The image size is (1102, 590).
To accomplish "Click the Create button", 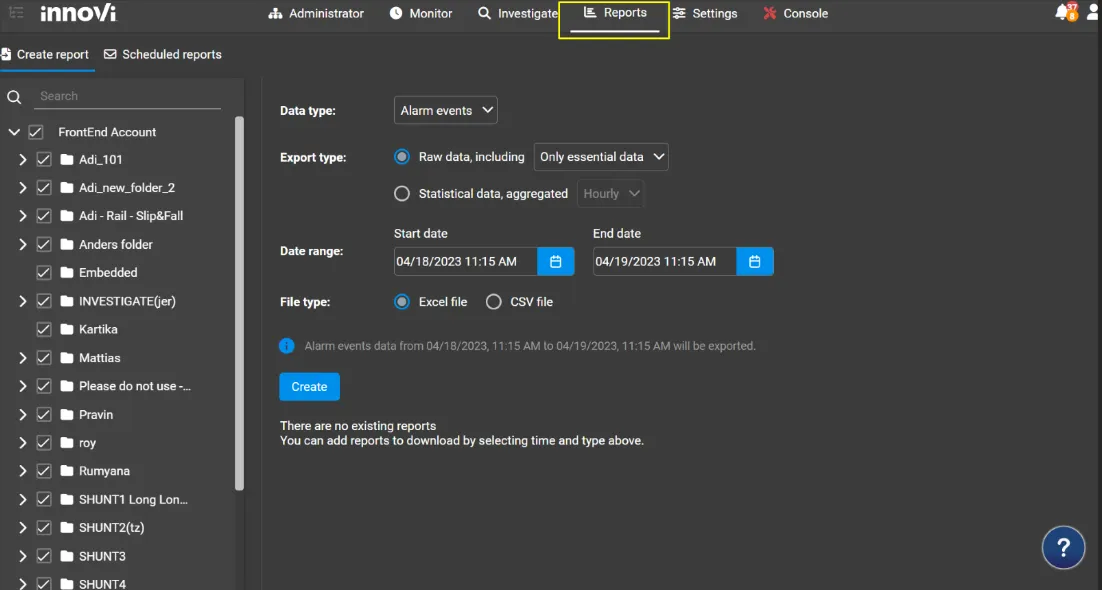I will 309,387.
